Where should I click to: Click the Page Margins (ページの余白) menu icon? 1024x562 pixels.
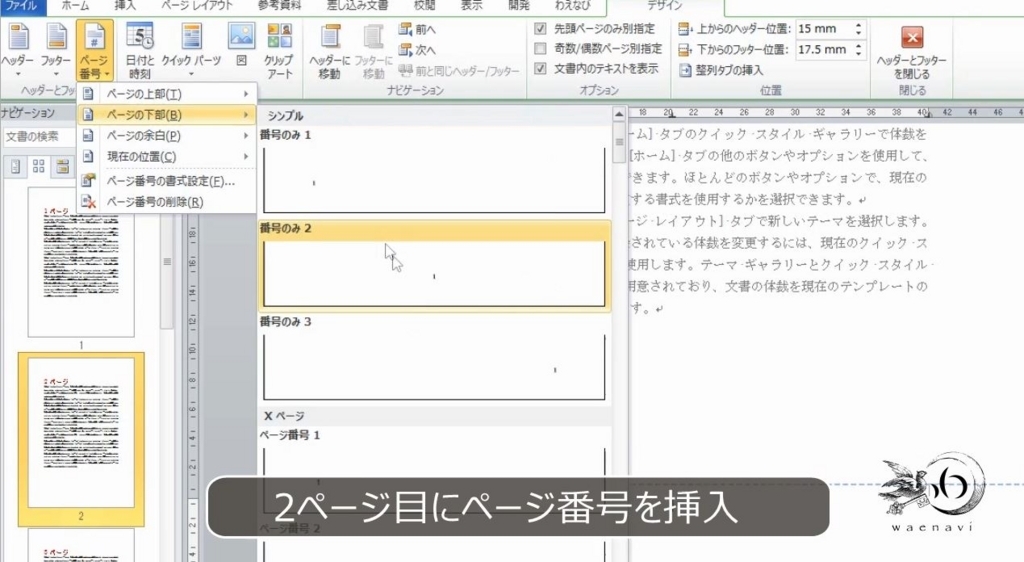tap(88, 136)
